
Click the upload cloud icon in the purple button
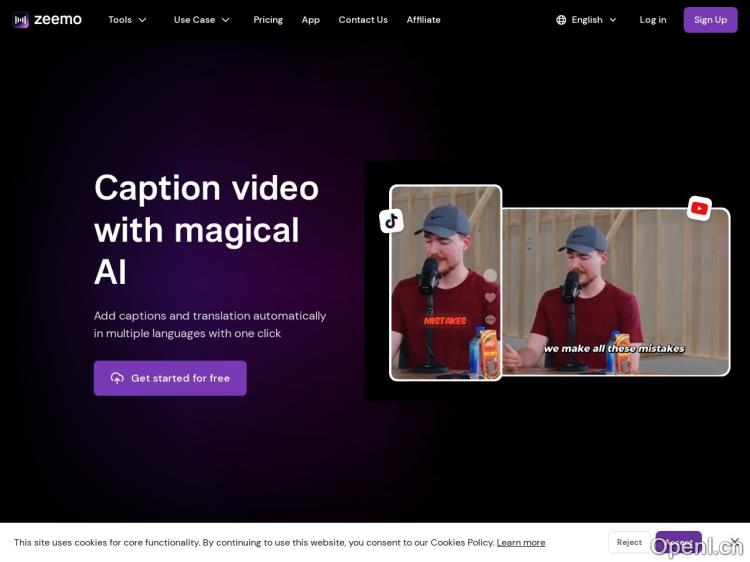(x=117, y=378)
